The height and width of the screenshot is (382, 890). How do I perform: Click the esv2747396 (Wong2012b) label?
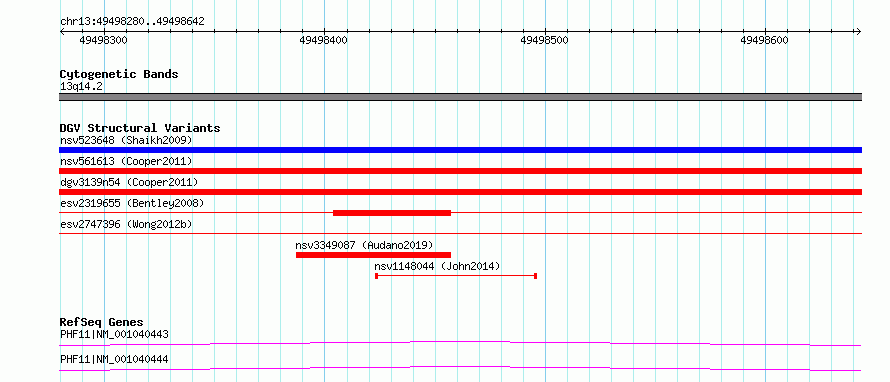coord(126,224)
